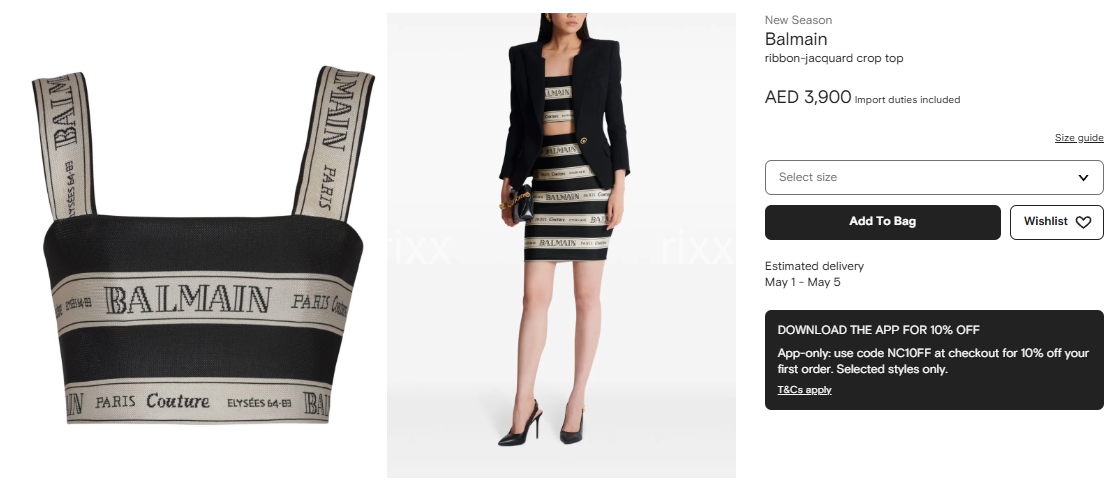1112x484 pixels.
Task: Open the Size guide link
Action: tap(1079, 138)
